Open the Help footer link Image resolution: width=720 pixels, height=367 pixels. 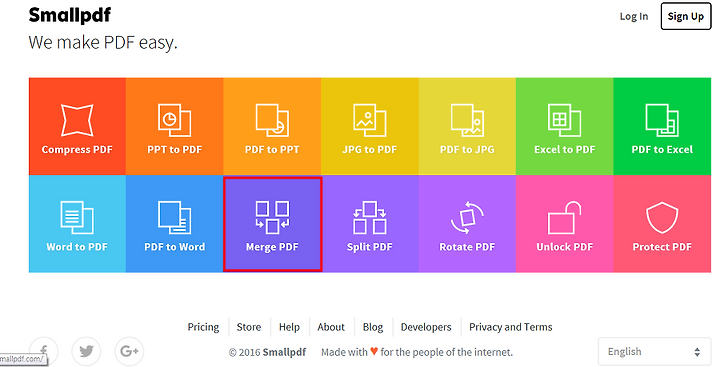[x=289, y=327]
